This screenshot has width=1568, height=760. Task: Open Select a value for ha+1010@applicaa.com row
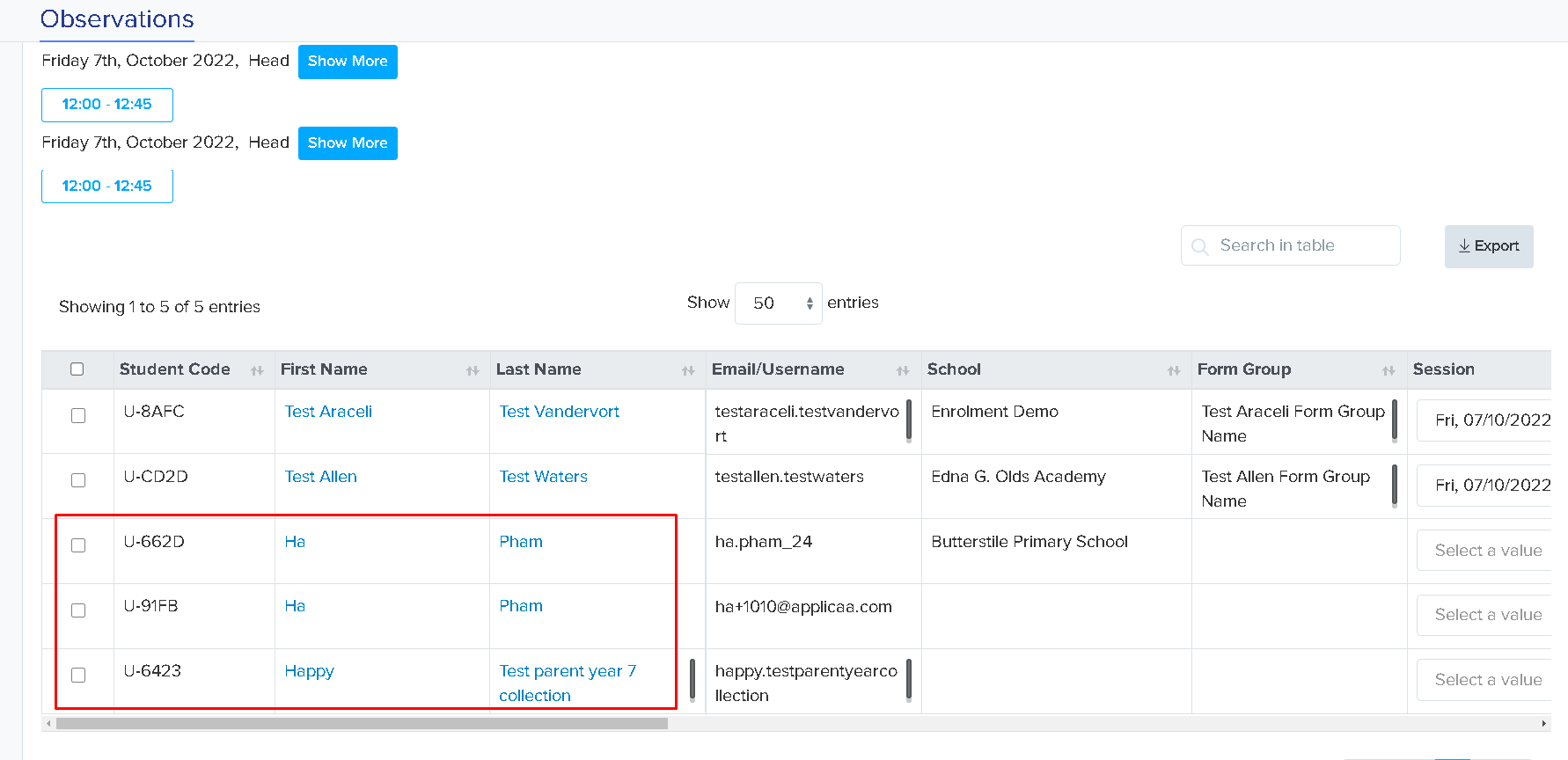[x=1484, y=615]
